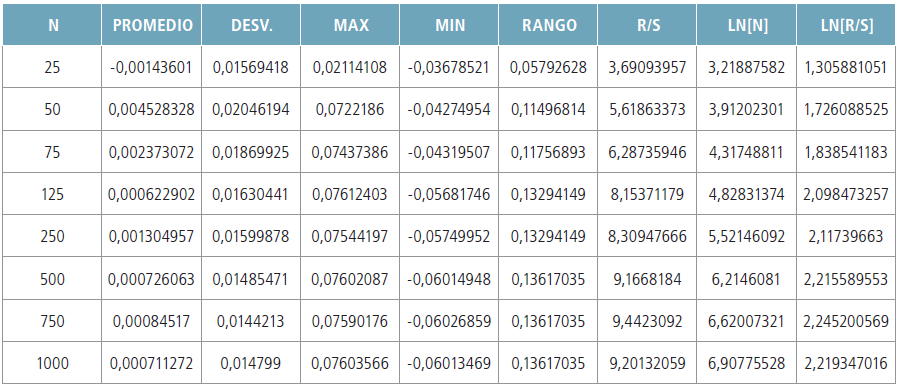This screenshot has width=901, height=387.
Task: Select R/S cell 8,30947666
Action: pos(647,236)
